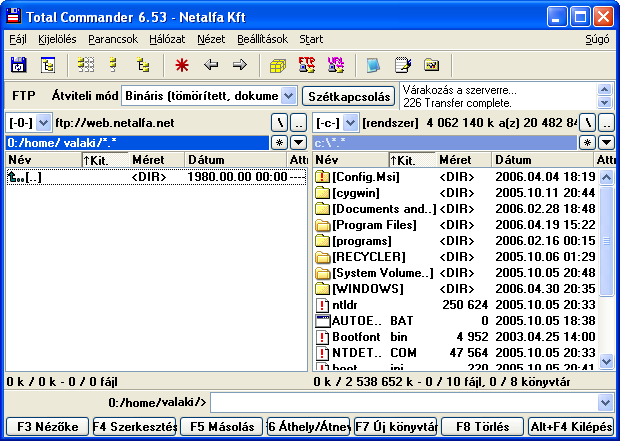
Task: Select the ntldr file icon
Action: pos(323,305)
